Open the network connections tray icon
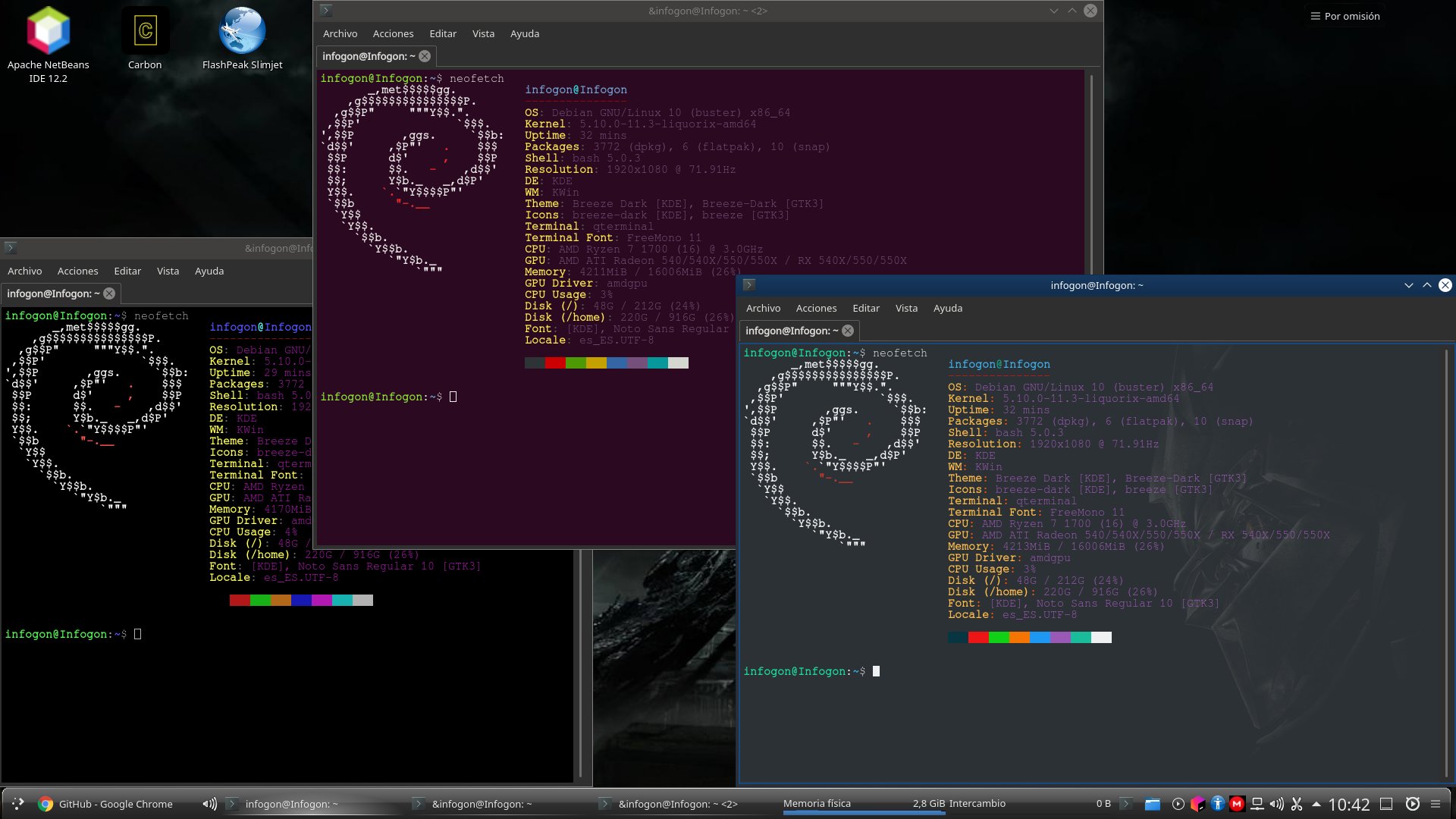The image size is (1456, 819). coord(1257,804)
